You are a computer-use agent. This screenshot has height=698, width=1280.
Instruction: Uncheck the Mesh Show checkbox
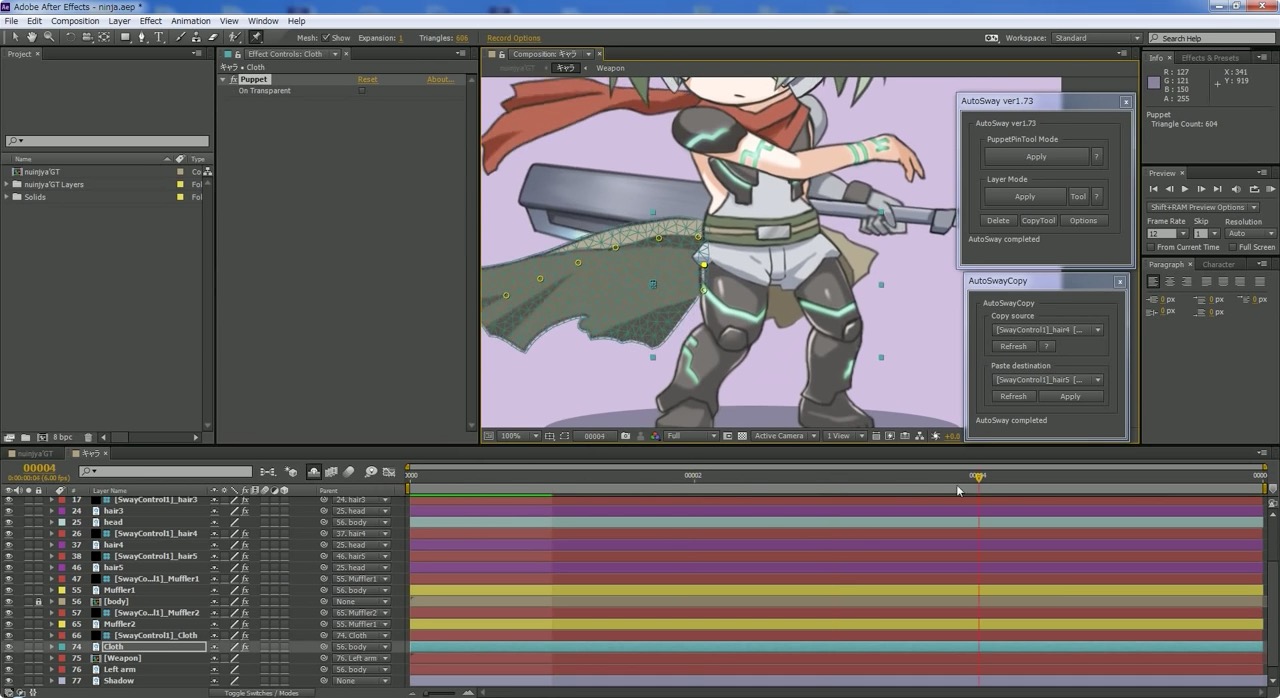point(326,38)
